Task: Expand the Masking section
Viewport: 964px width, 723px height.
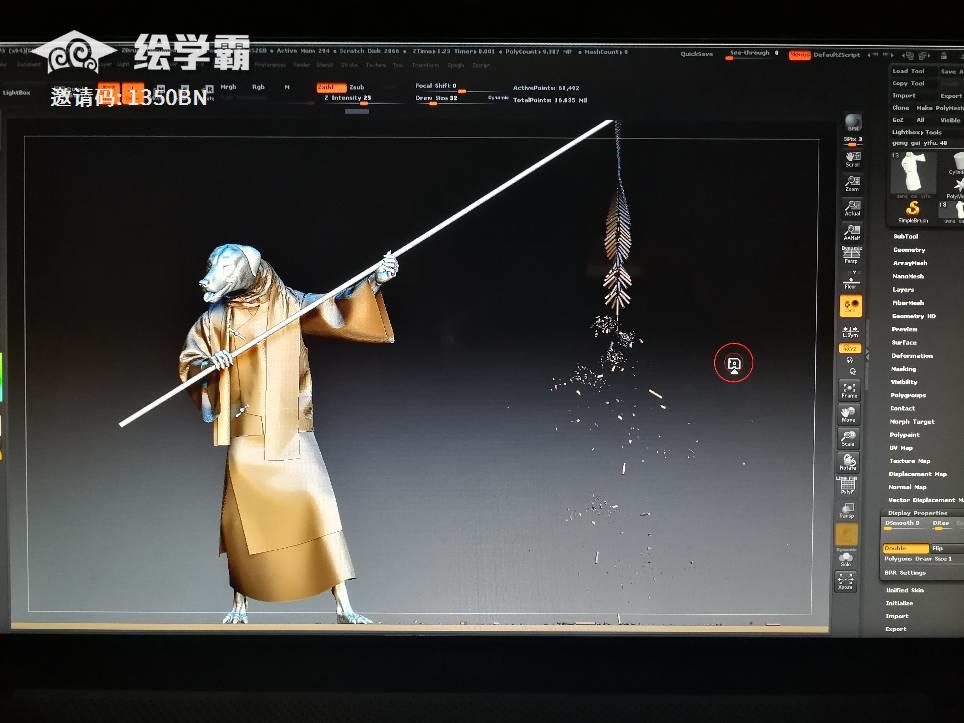Action: (x=903, y=369)
